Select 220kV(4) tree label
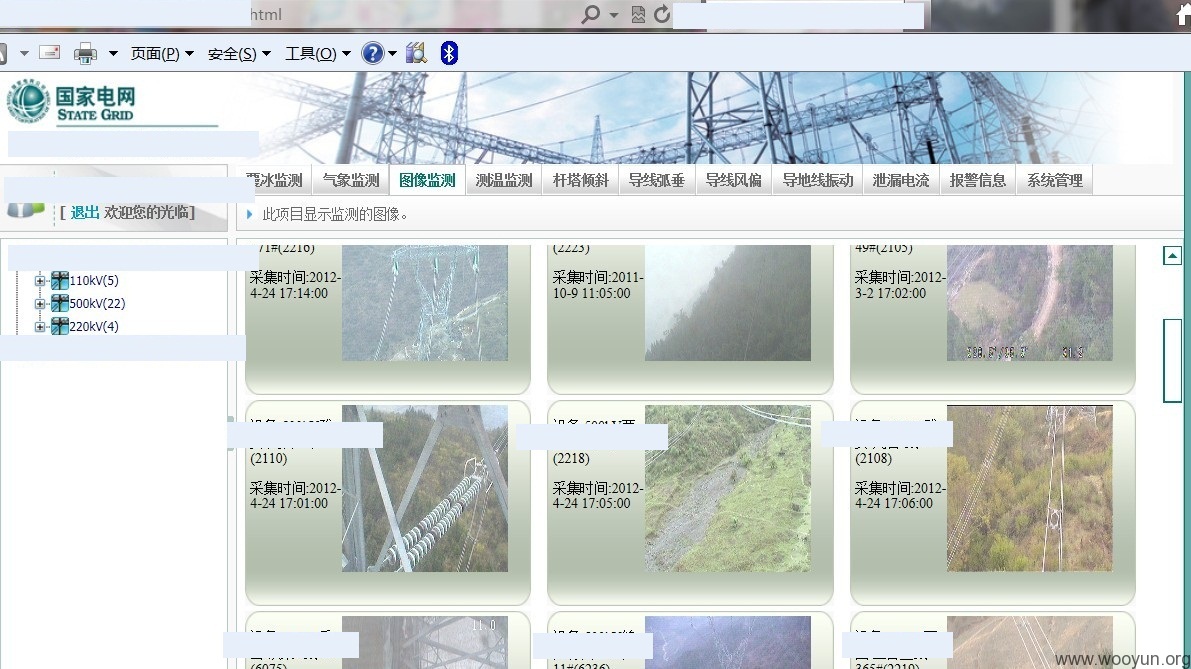 (94, 327)
